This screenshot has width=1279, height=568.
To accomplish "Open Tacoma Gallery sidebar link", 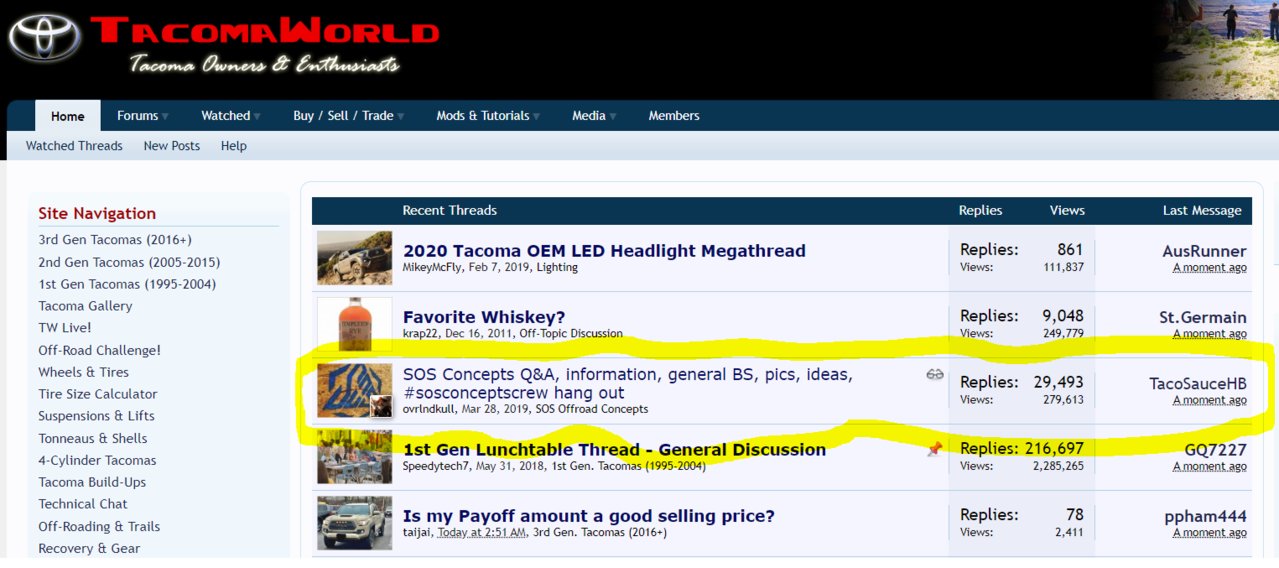I will point(85,306).
